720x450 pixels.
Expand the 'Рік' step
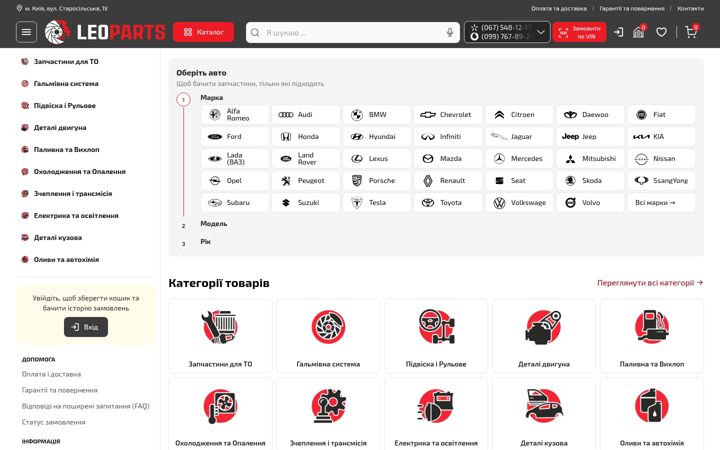pyautogui.click(x=205, y=242)
